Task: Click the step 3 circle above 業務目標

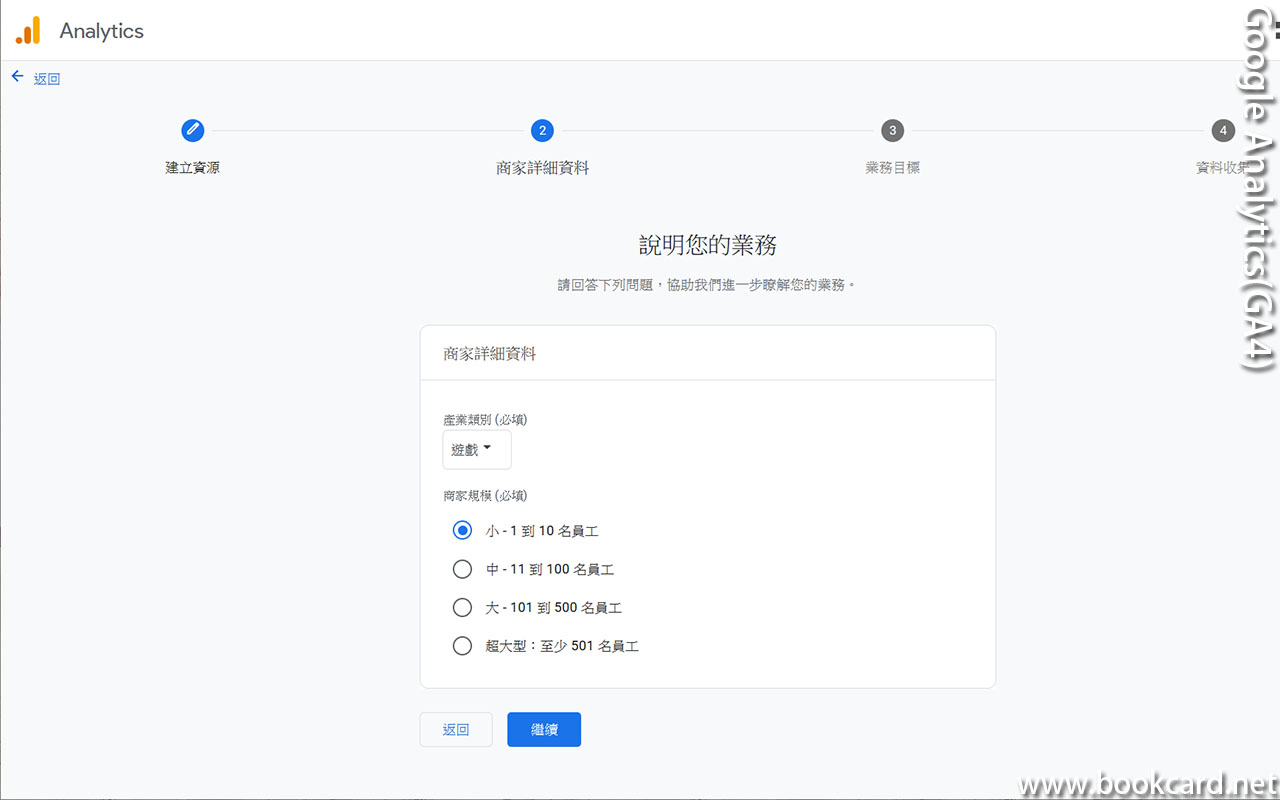Action: [x=892, y=130]
